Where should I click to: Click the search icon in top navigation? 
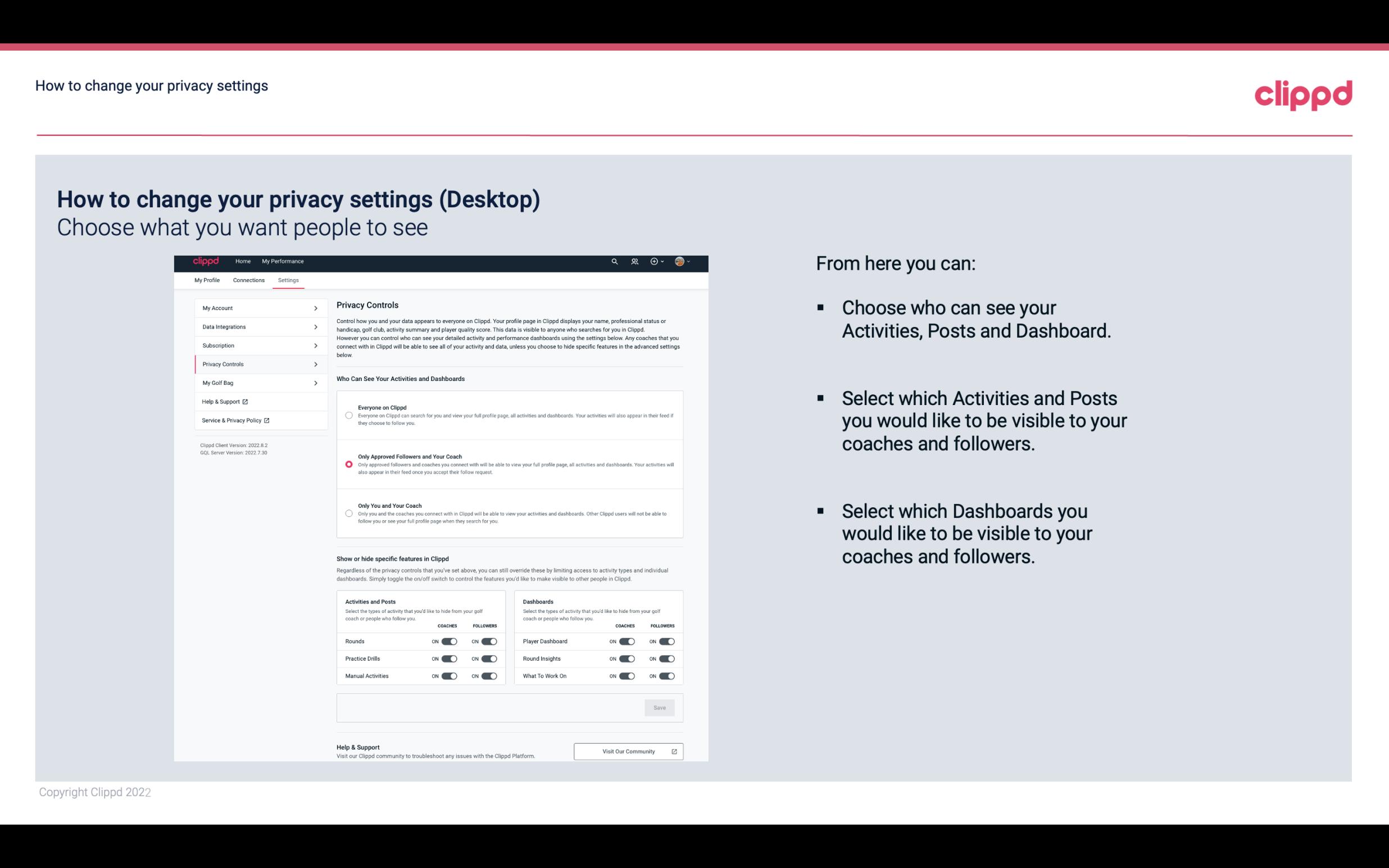(614, 262)
